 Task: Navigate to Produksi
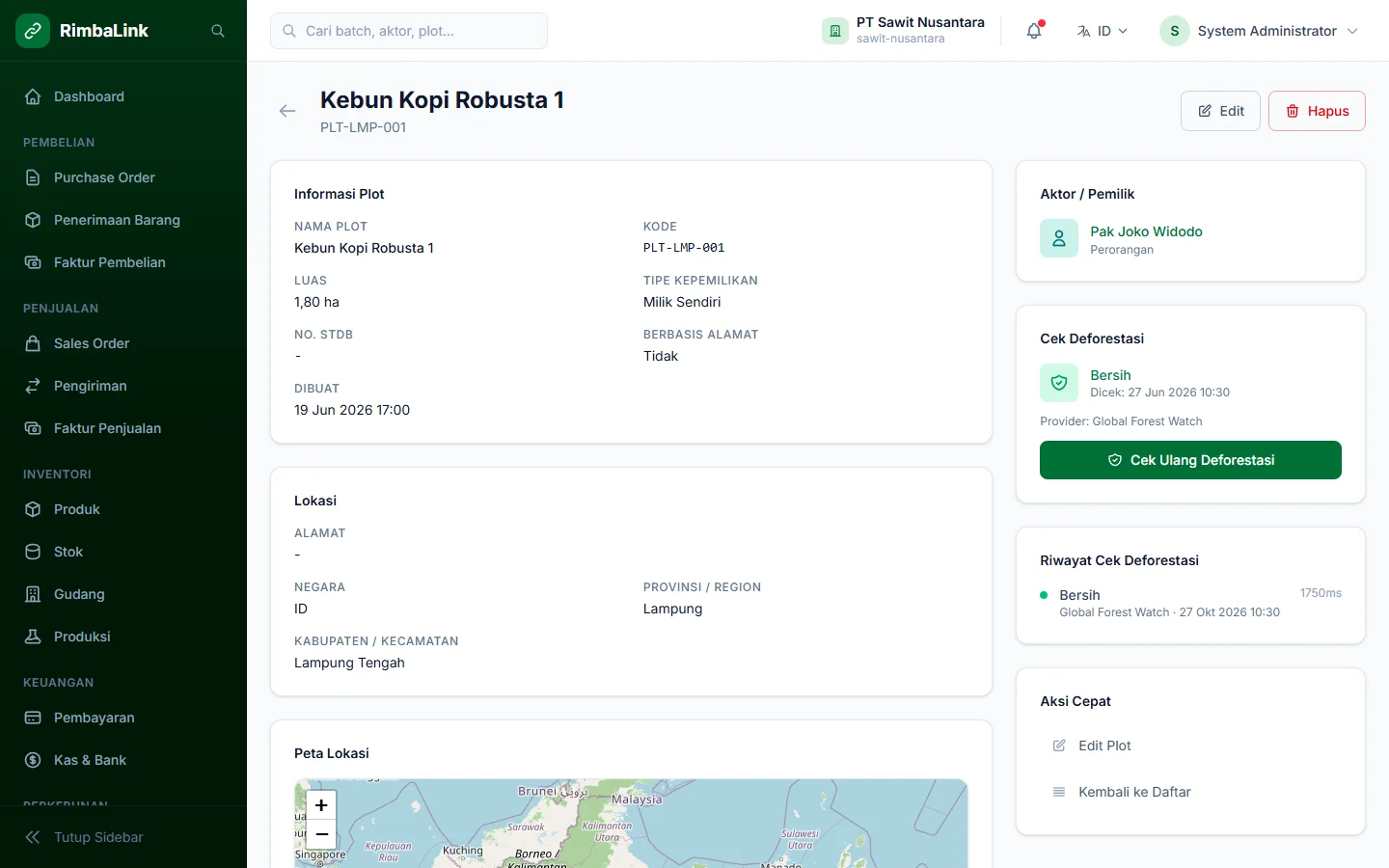coord(123,637)
